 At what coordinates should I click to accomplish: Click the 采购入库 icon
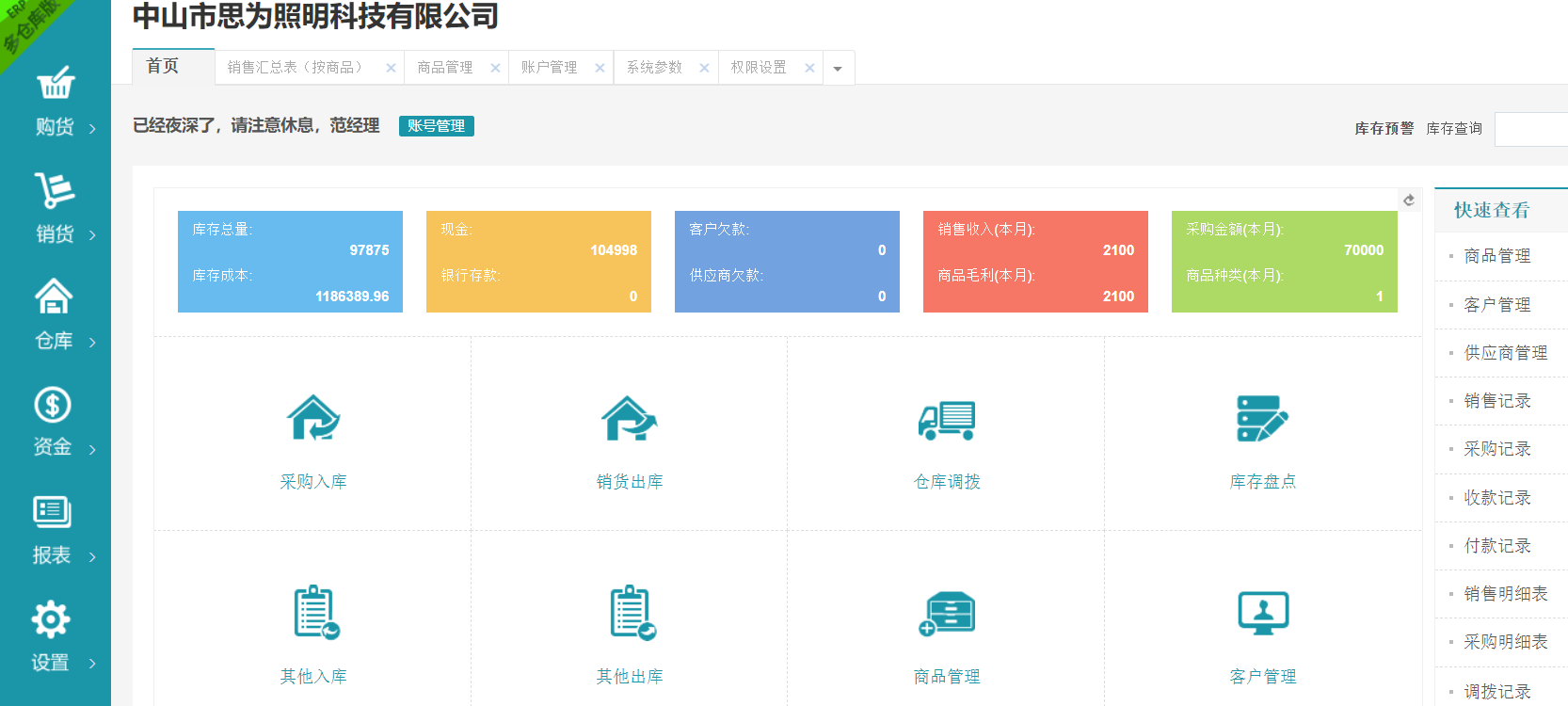[313, 419]
